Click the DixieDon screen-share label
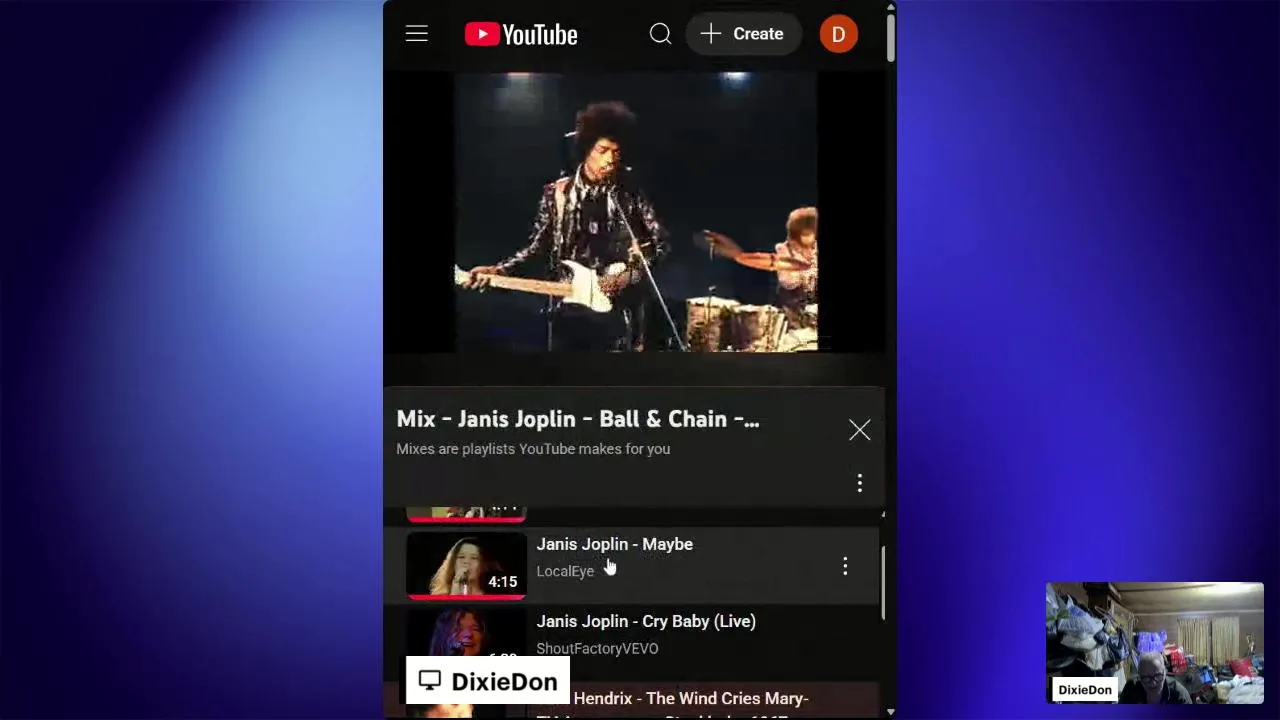 pos(488,681)
